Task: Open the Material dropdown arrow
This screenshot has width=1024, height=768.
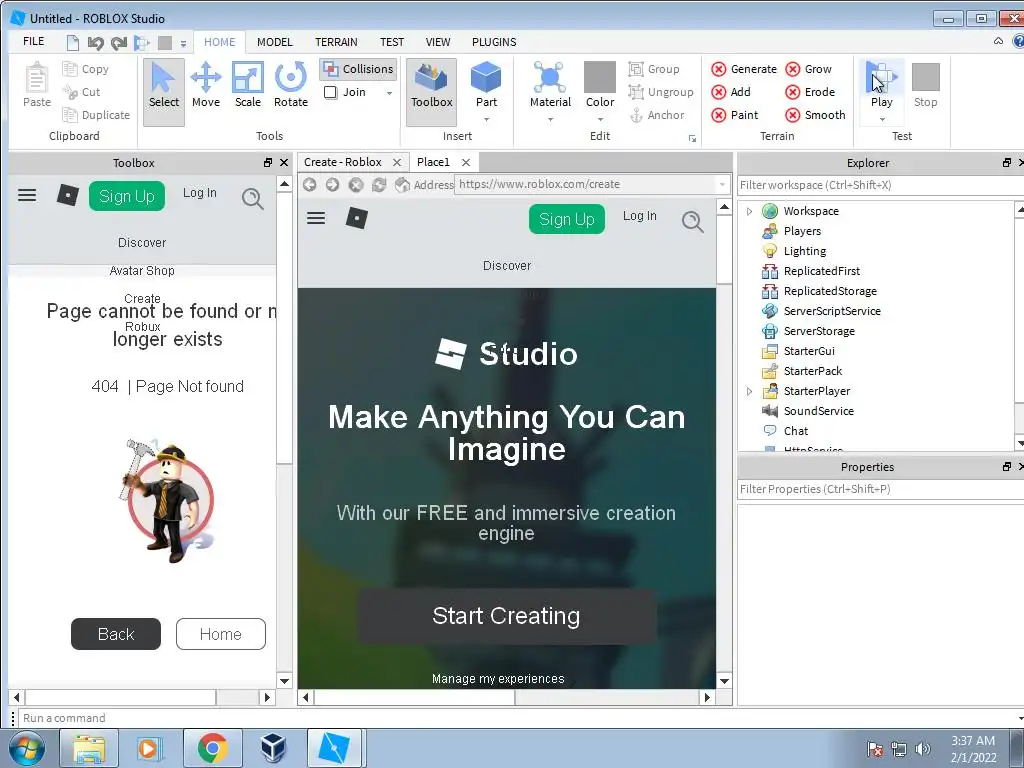Action: [x=550, y=120]
